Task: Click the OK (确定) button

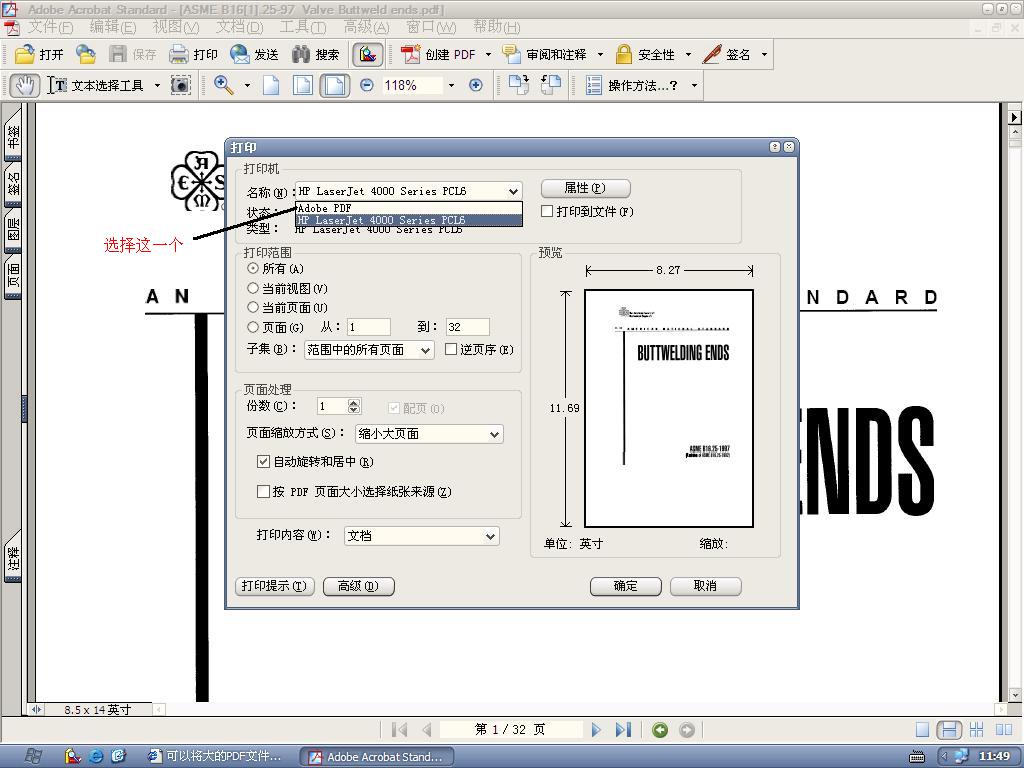Action: coord(626,586)
